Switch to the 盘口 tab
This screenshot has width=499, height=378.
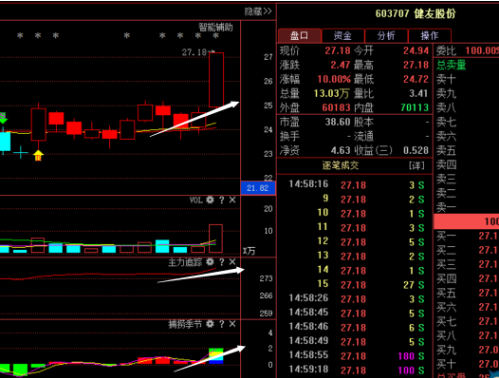coord(299,36)
